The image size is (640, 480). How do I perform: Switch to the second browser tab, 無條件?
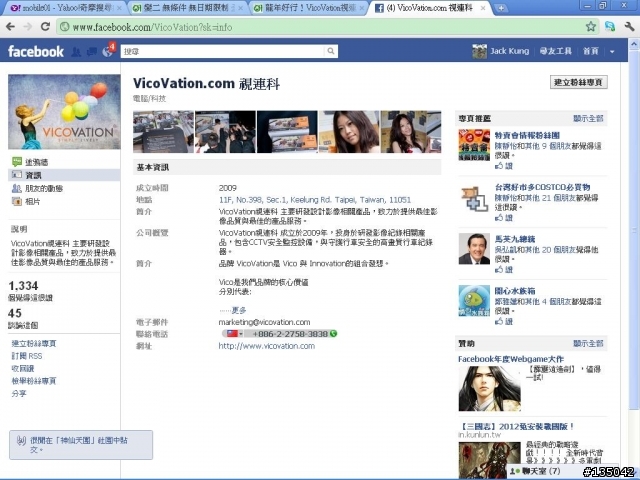(186, 8)
